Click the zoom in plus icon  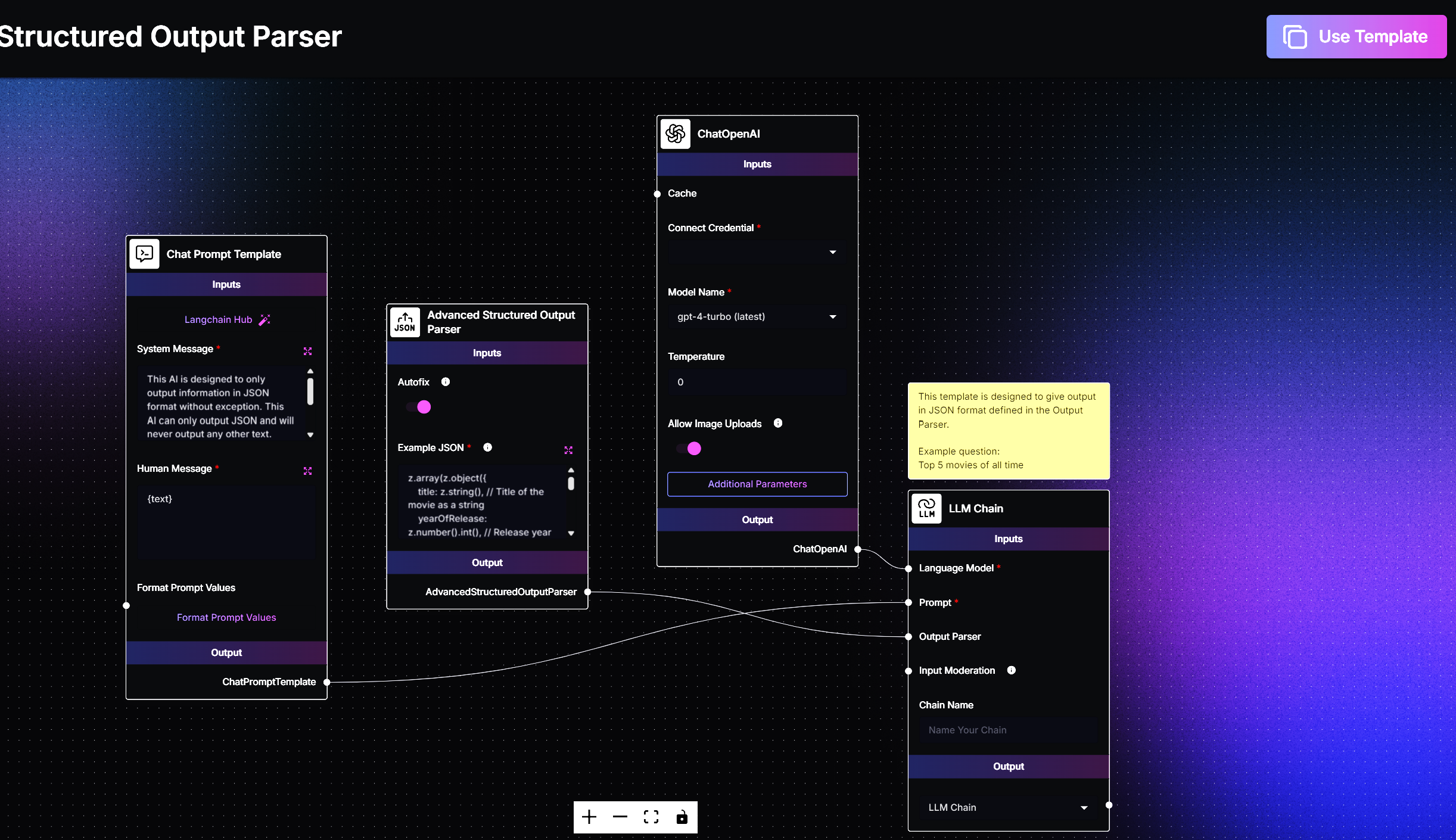(589, 817)
